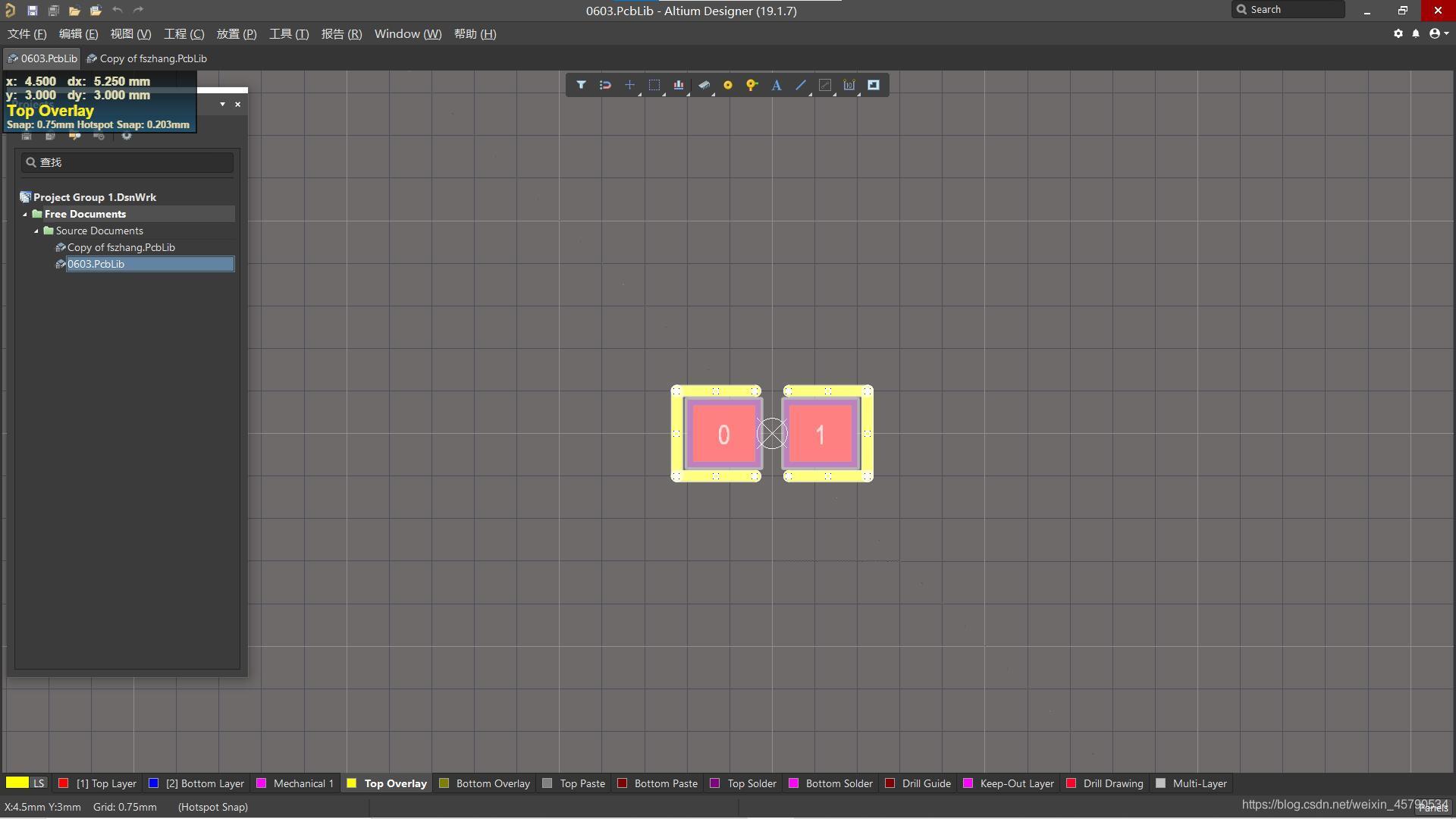1456x819 pixels.
Task: Collapse the Free Documents tree node
Action: (x=25, y=215)
